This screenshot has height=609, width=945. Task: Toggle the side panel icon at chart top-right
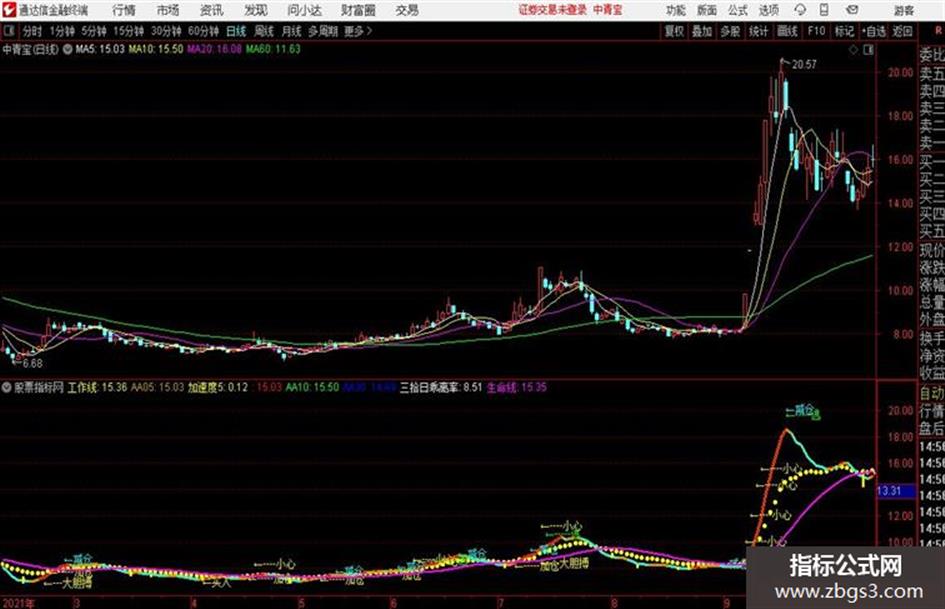point(868,50)
